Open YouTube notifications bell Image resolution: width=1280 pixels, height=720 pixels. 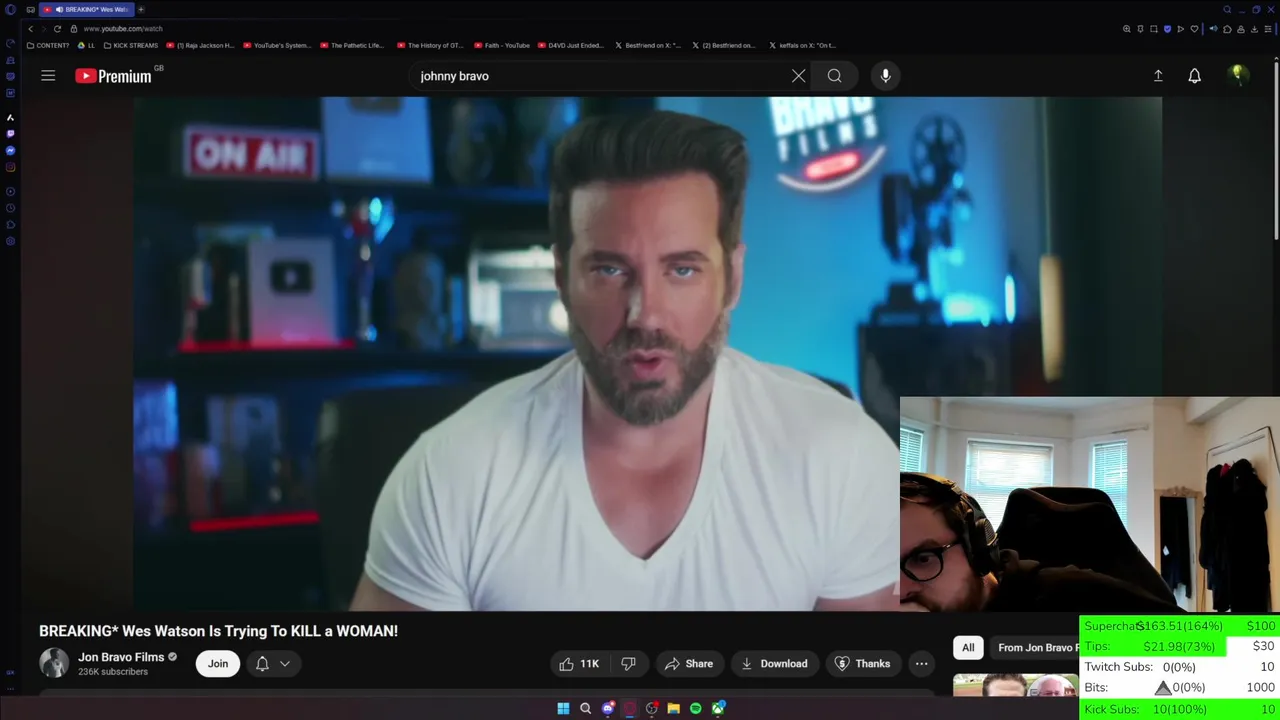1194,76
